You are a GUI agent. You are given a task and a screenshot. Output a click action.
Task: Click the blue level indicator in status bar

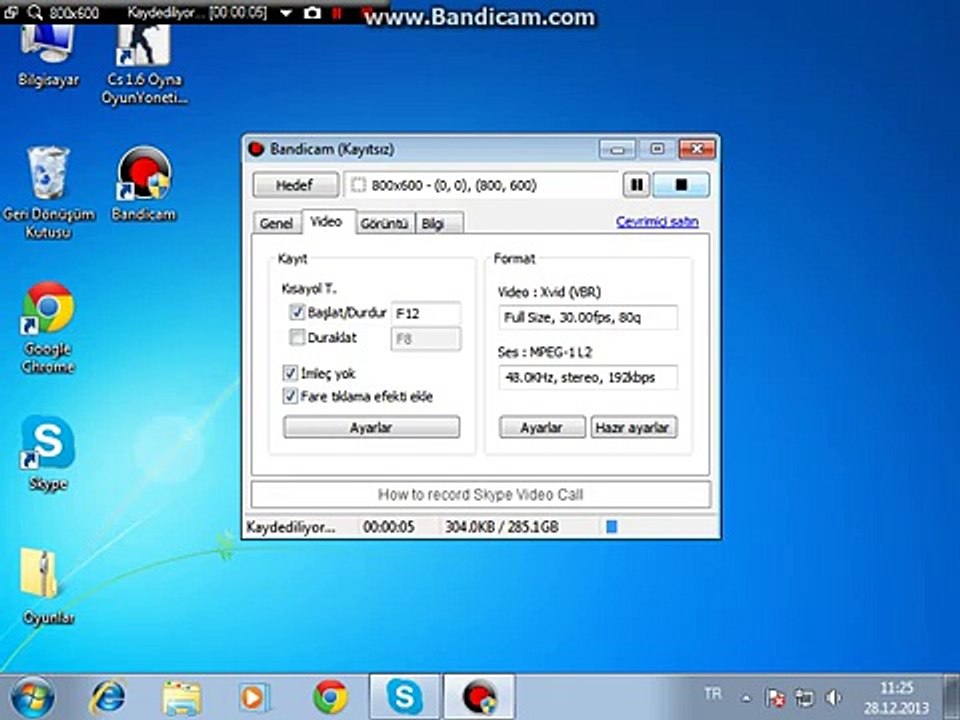(x=611, y=527)
